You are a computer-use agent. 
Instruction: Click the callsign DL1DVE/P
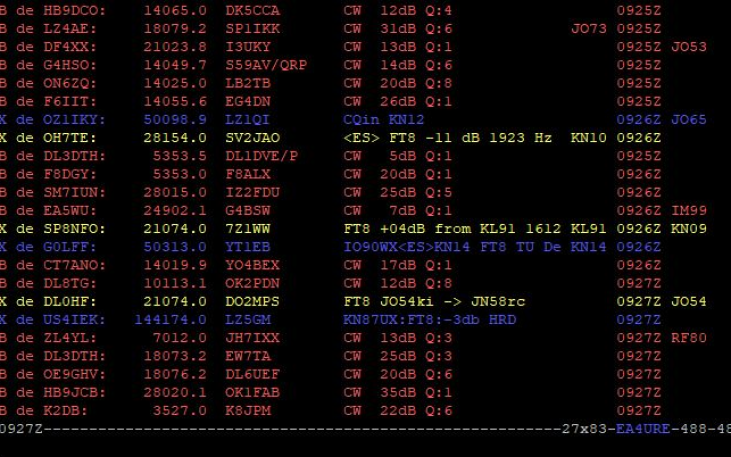[x=261, y=156]
